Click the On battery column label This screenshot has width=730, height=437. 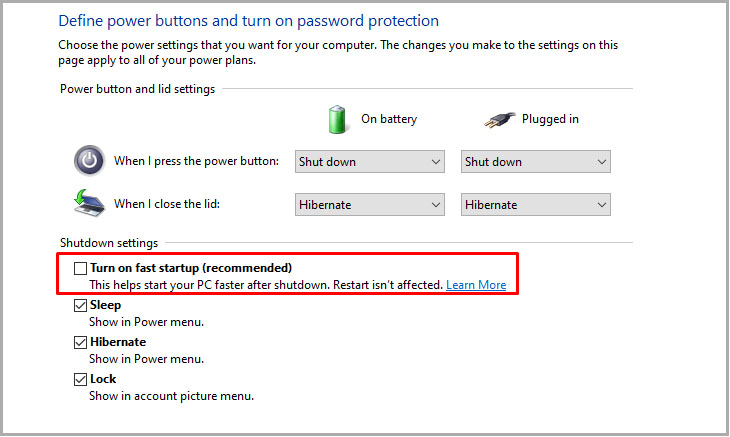click(x=389, y=119)
